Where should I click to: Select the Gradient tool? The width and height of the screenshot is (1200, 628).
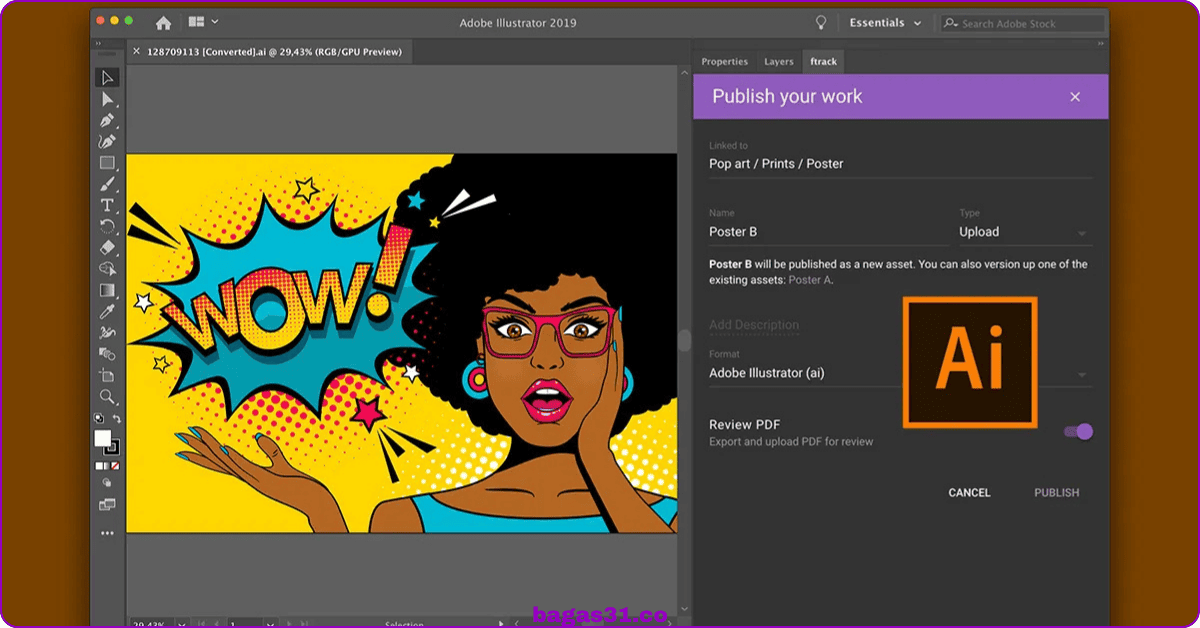point(107,290)
